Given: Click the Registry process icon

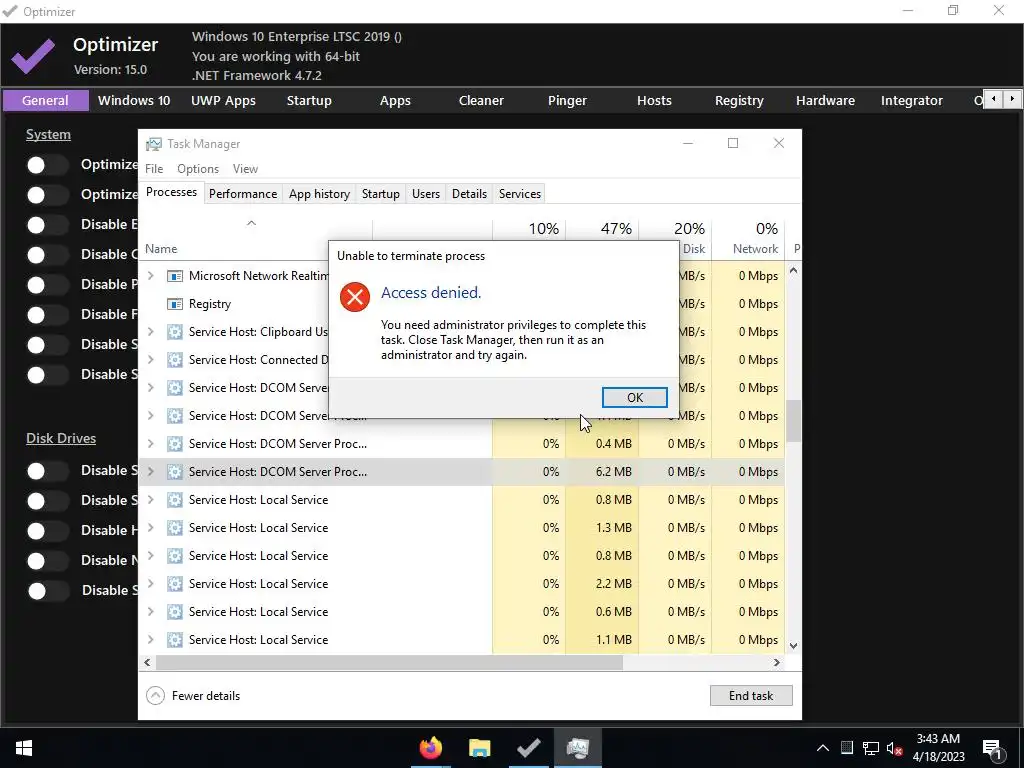Looking at the screenshot, I should click(x=174, y=304).
